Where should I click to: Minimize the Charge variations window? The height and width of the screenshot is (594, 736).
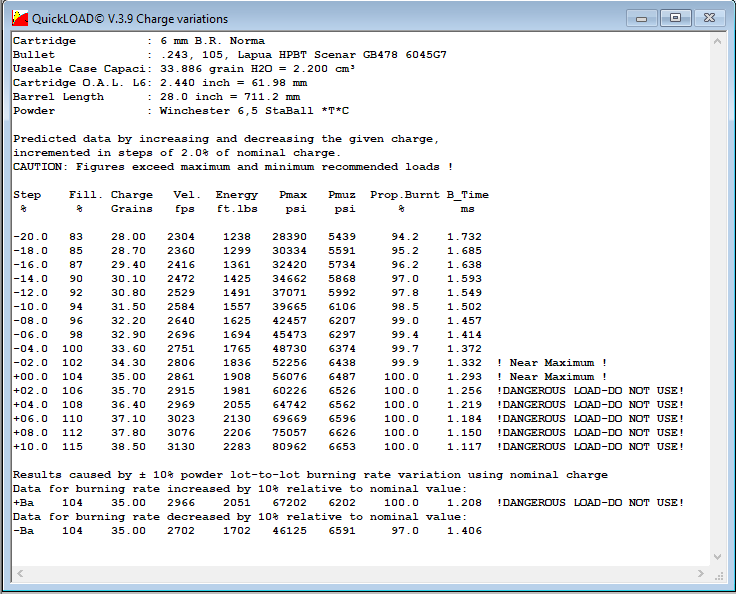click(646, 17)
